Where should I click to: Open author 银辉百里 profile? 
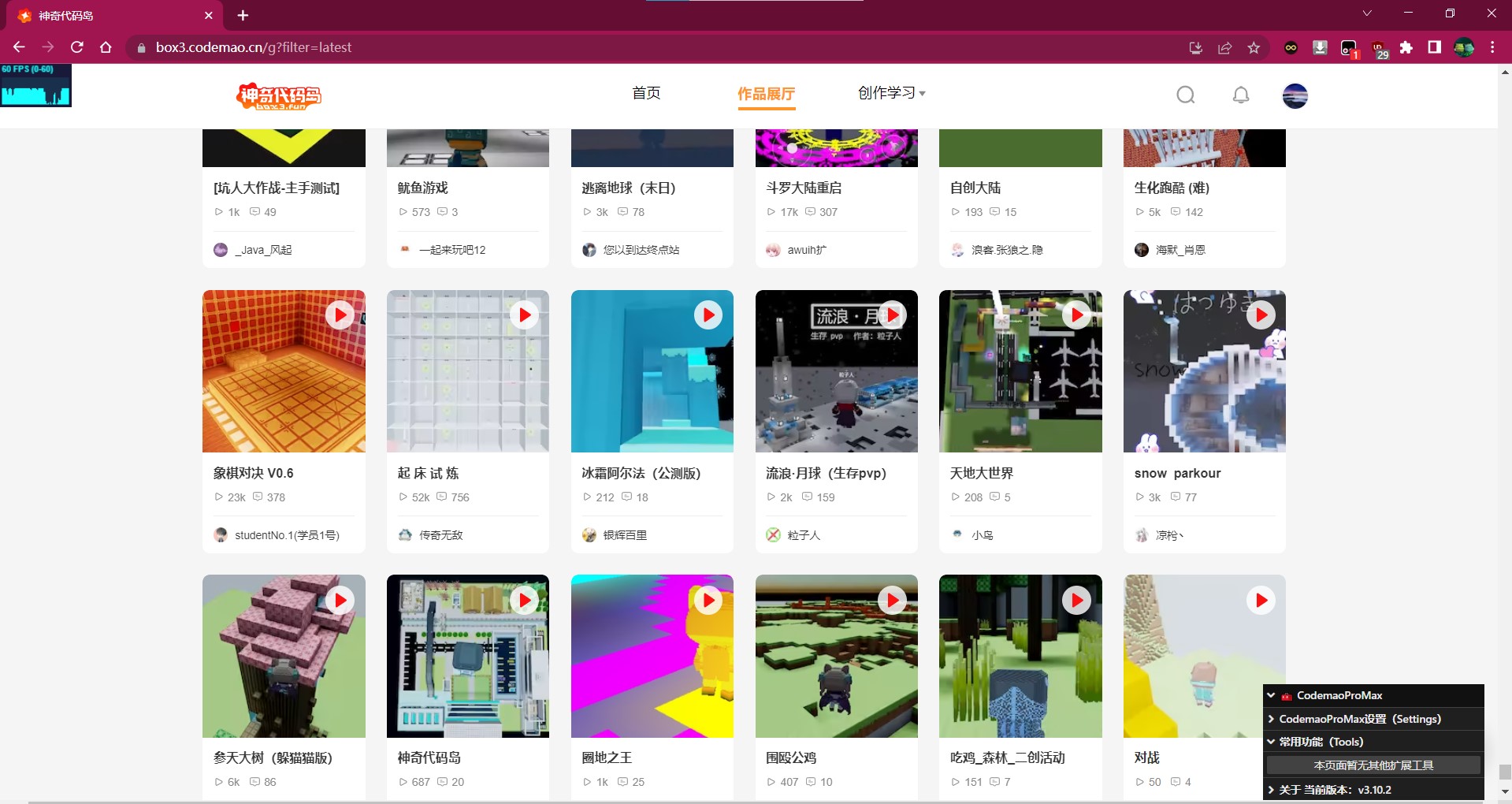615,535
